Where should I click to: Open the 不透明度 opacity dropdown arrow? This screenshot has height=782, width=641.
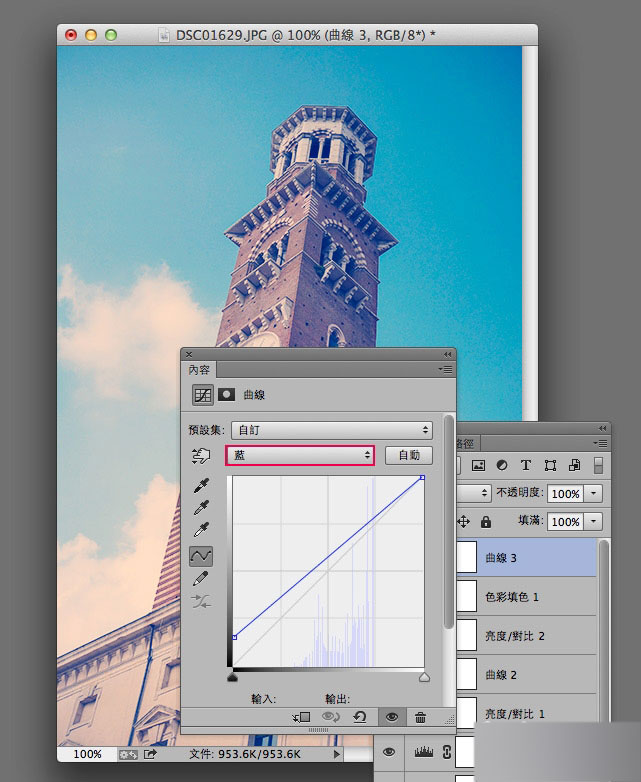click(594, 494)
